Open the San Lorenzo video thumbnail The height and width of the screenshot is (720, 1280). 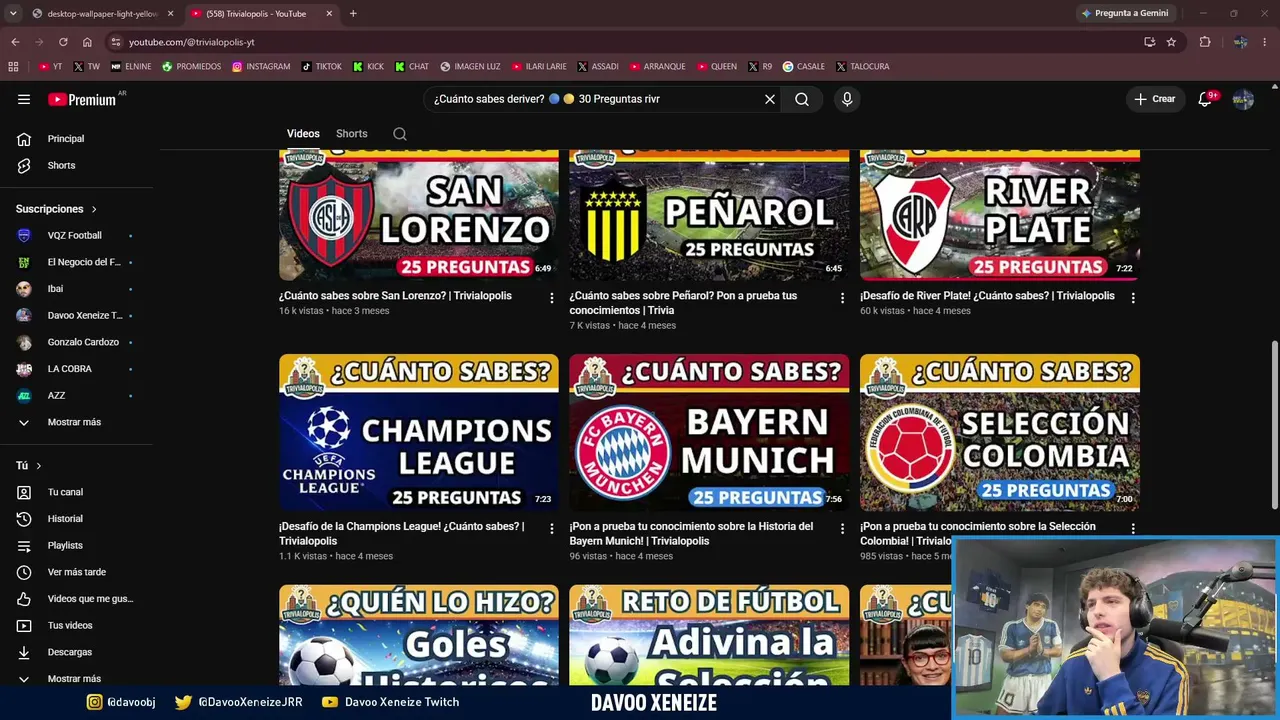pos(419,216)
